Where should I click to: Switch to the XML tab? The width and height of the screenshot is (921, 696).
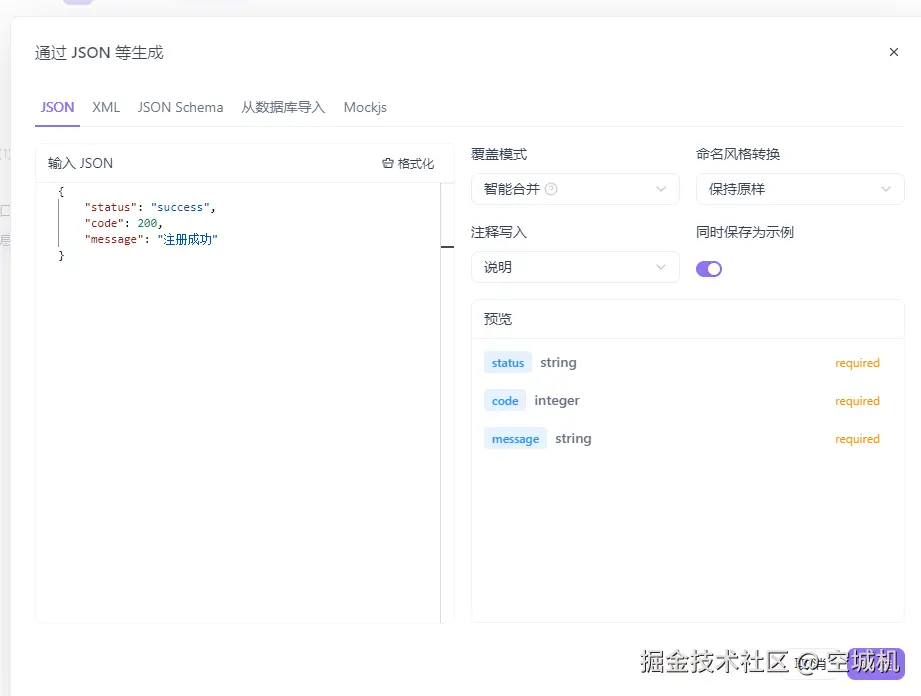(x=106, y=107)
